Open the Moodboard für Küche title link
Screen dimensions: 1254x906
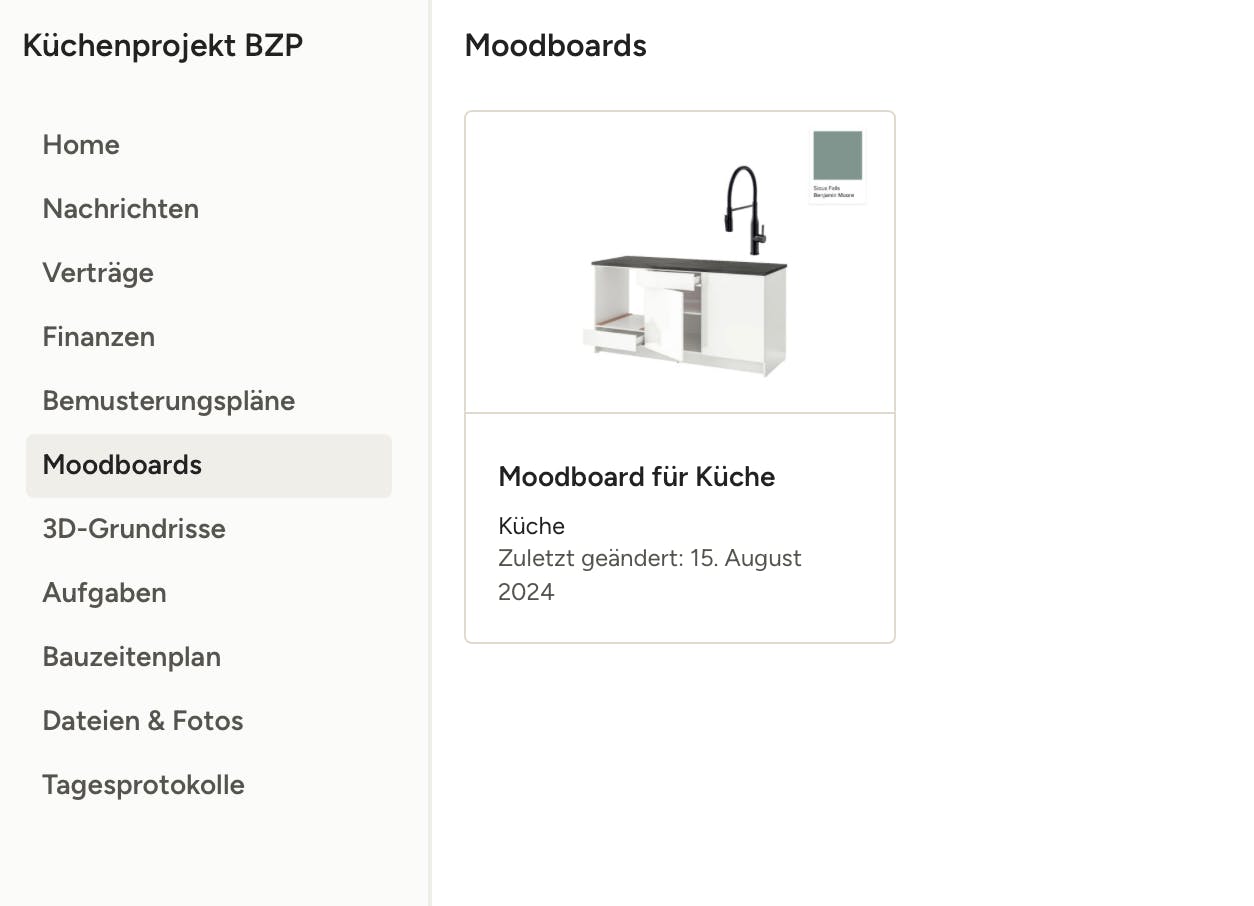(636, 477)
